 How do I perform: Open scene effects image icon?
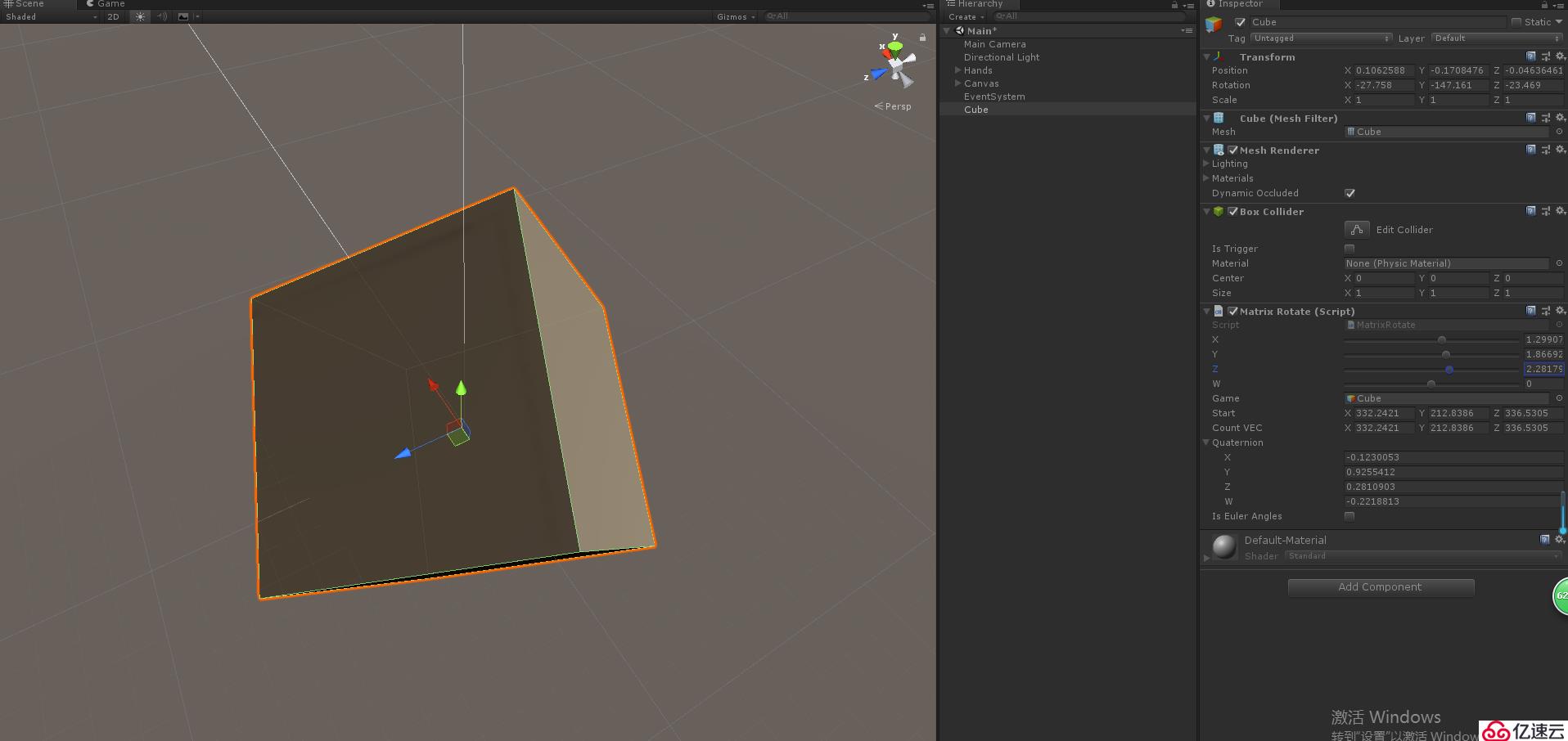[183, 16]
